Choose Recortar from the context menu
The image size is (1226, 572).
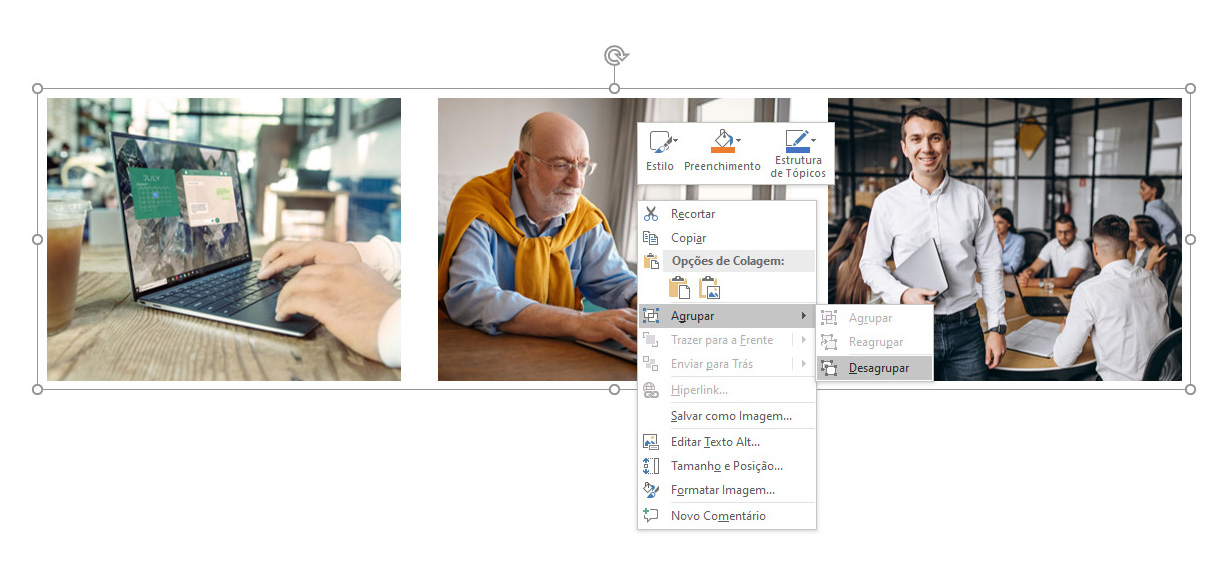coord(727,214)
